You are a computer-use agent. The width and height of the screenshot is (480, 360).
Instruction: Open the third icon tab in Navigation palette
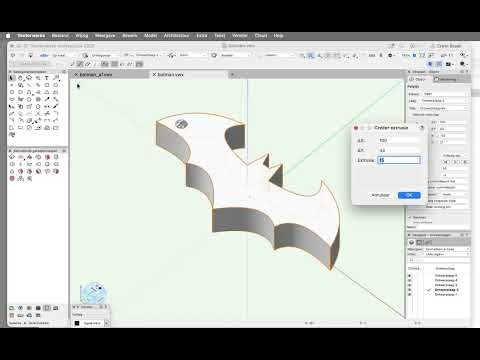click(x=427, y=242)
